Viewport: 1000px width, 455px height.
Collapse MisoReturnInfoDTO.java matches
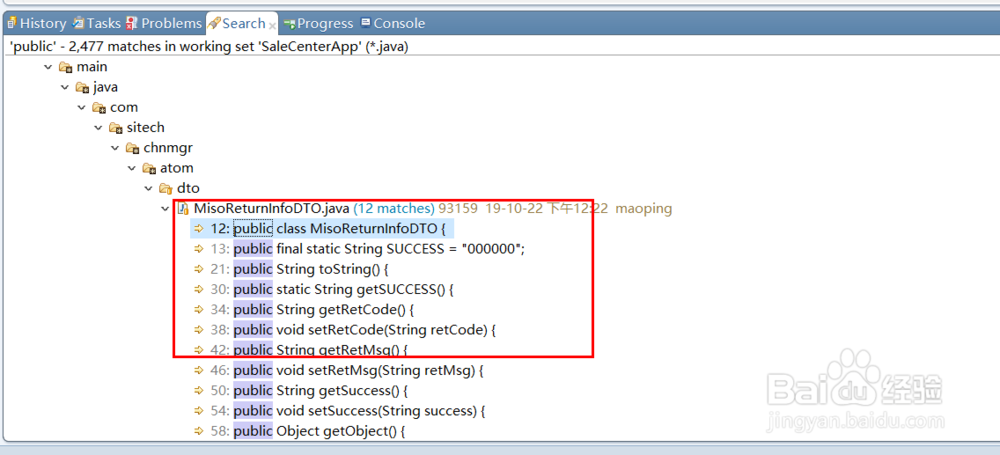point(165,209)
